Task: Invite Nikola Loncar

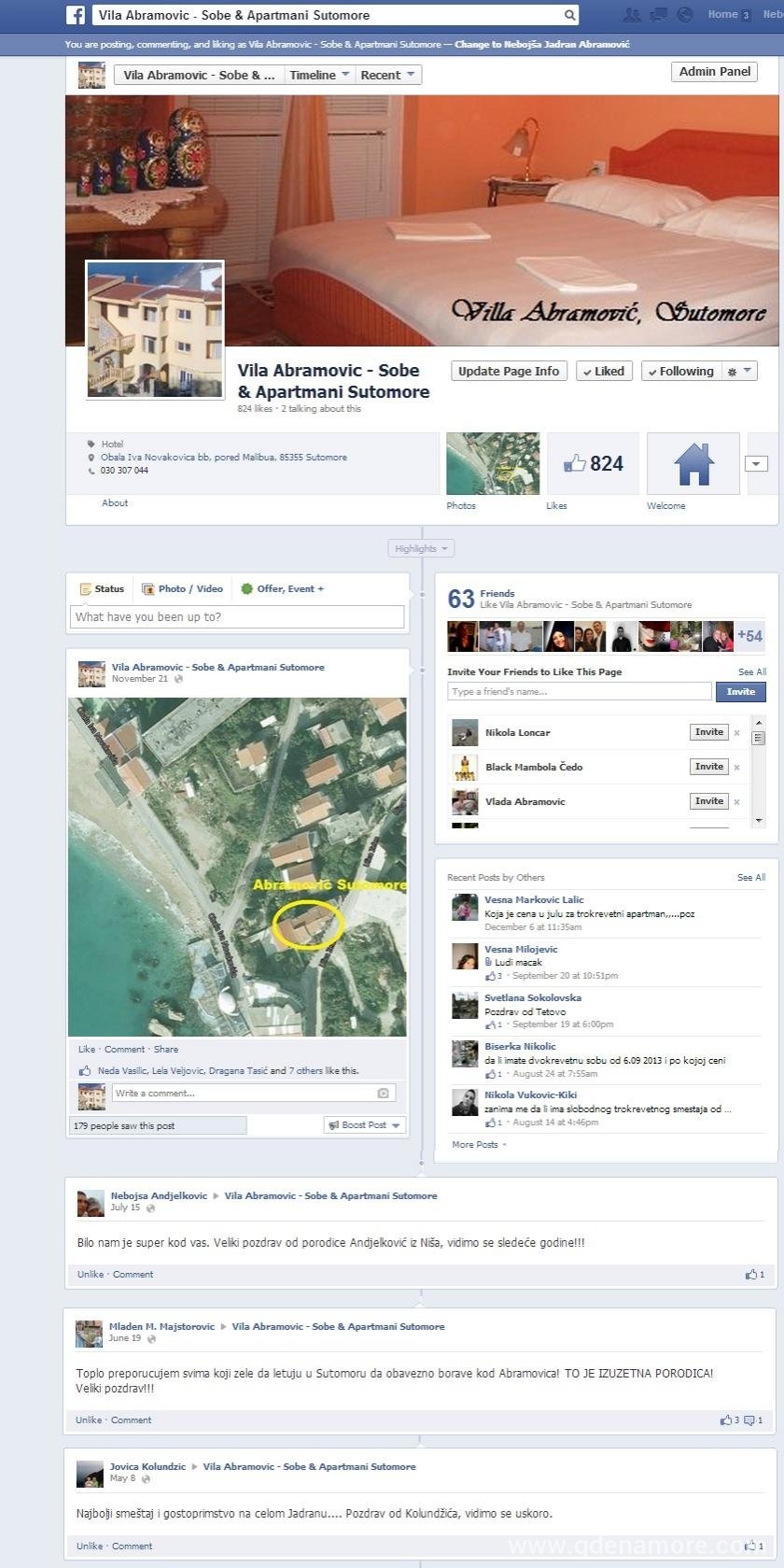Action: pos(709,732)
